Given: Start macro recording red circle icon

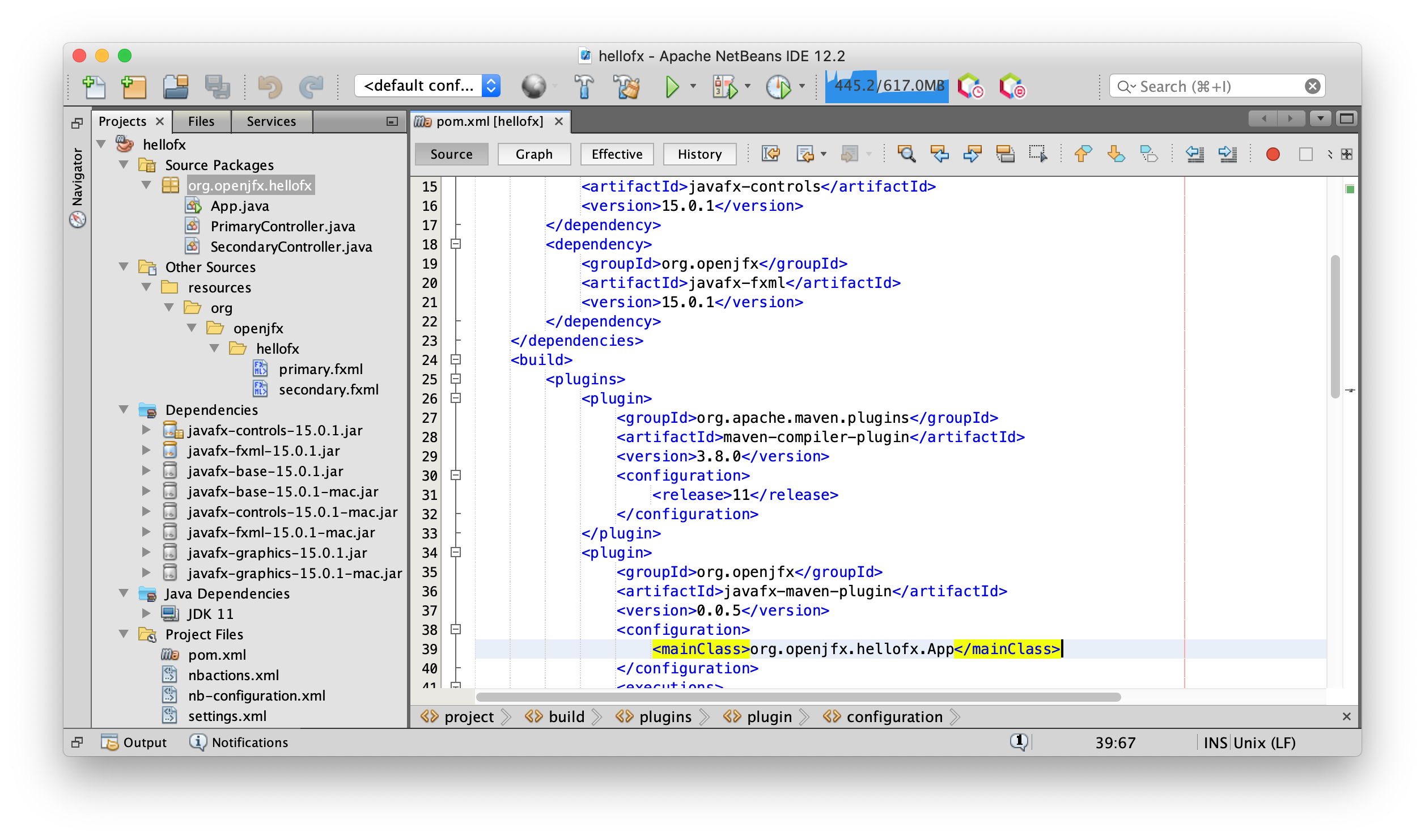Looking at the screenshot, I should click(x=1273, y=154).
